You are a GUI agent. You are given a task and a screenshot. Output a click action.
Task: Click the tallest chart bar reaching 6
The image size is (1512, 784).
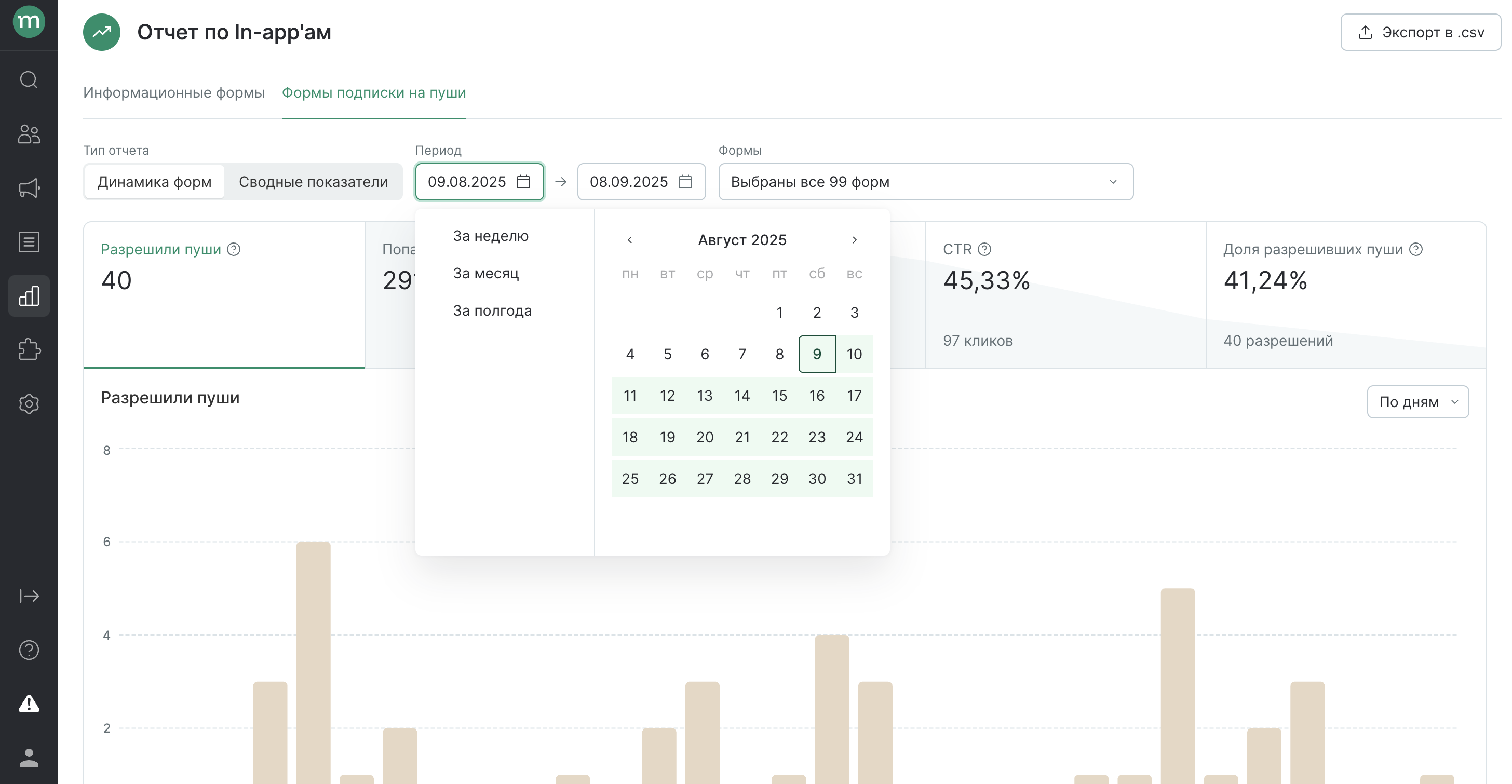314,662
